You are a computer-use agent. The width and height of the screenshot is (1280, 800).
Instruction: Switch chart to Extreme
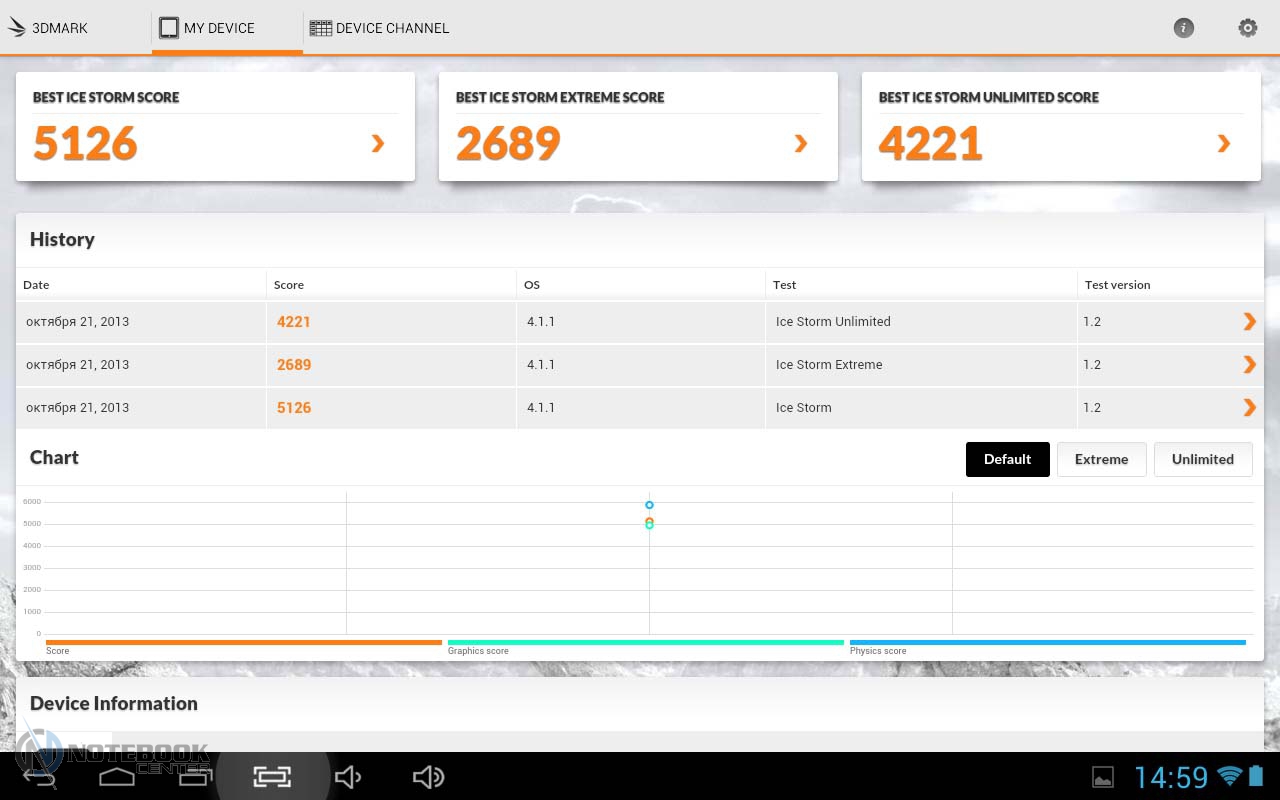tap(1101, 459)
